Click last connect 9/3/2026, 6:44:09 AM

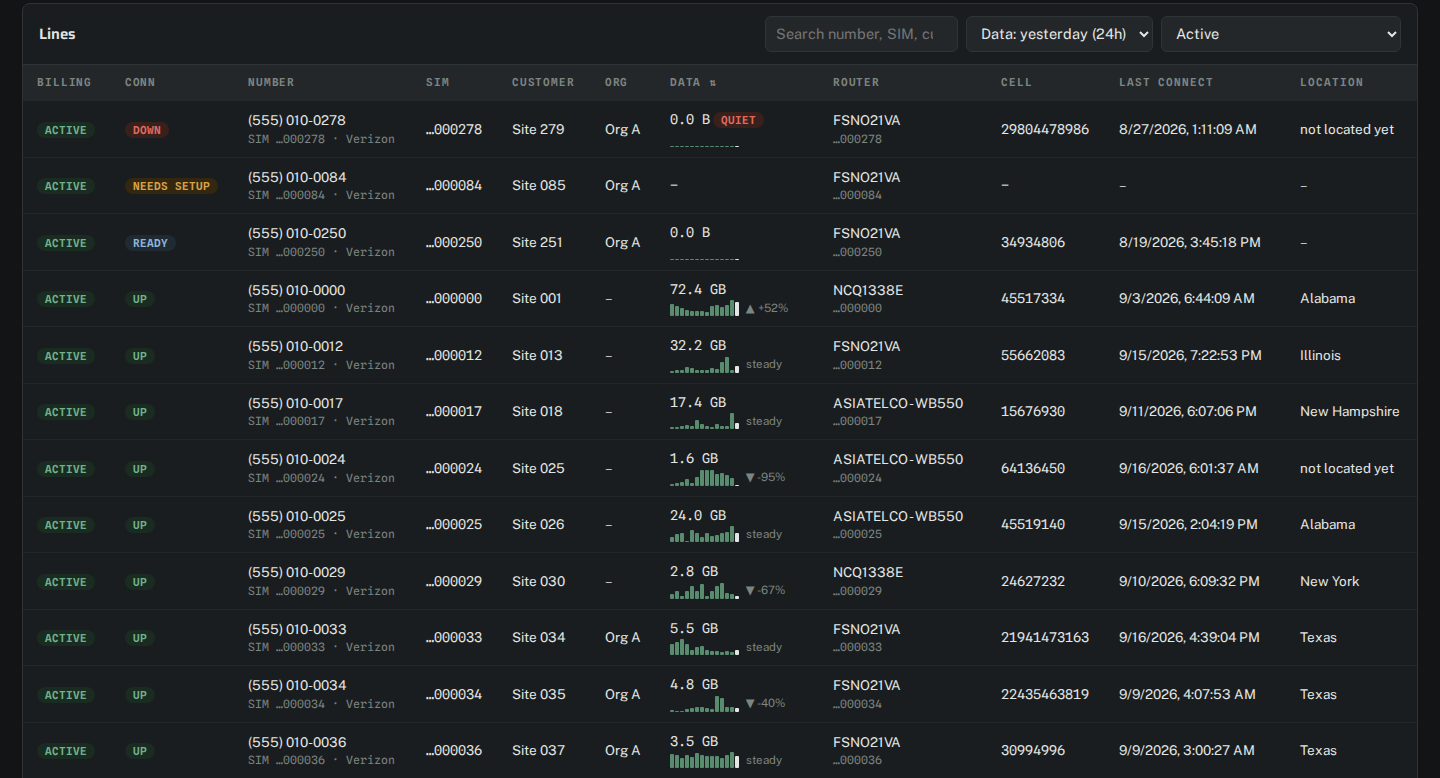tap(1185, 298)
